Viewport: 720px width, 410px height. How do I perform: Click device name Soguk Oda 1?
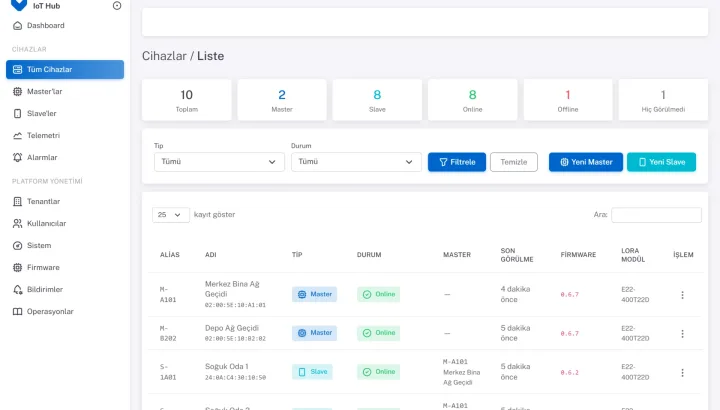tap(226, 366)
